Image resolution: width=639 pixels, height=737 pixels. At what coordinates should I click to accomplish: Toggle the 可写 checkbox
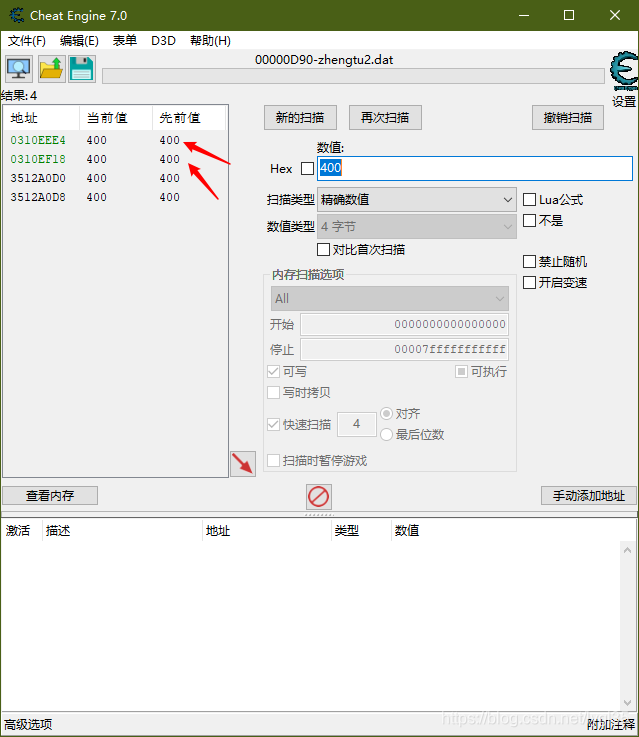tap(273, 372)
